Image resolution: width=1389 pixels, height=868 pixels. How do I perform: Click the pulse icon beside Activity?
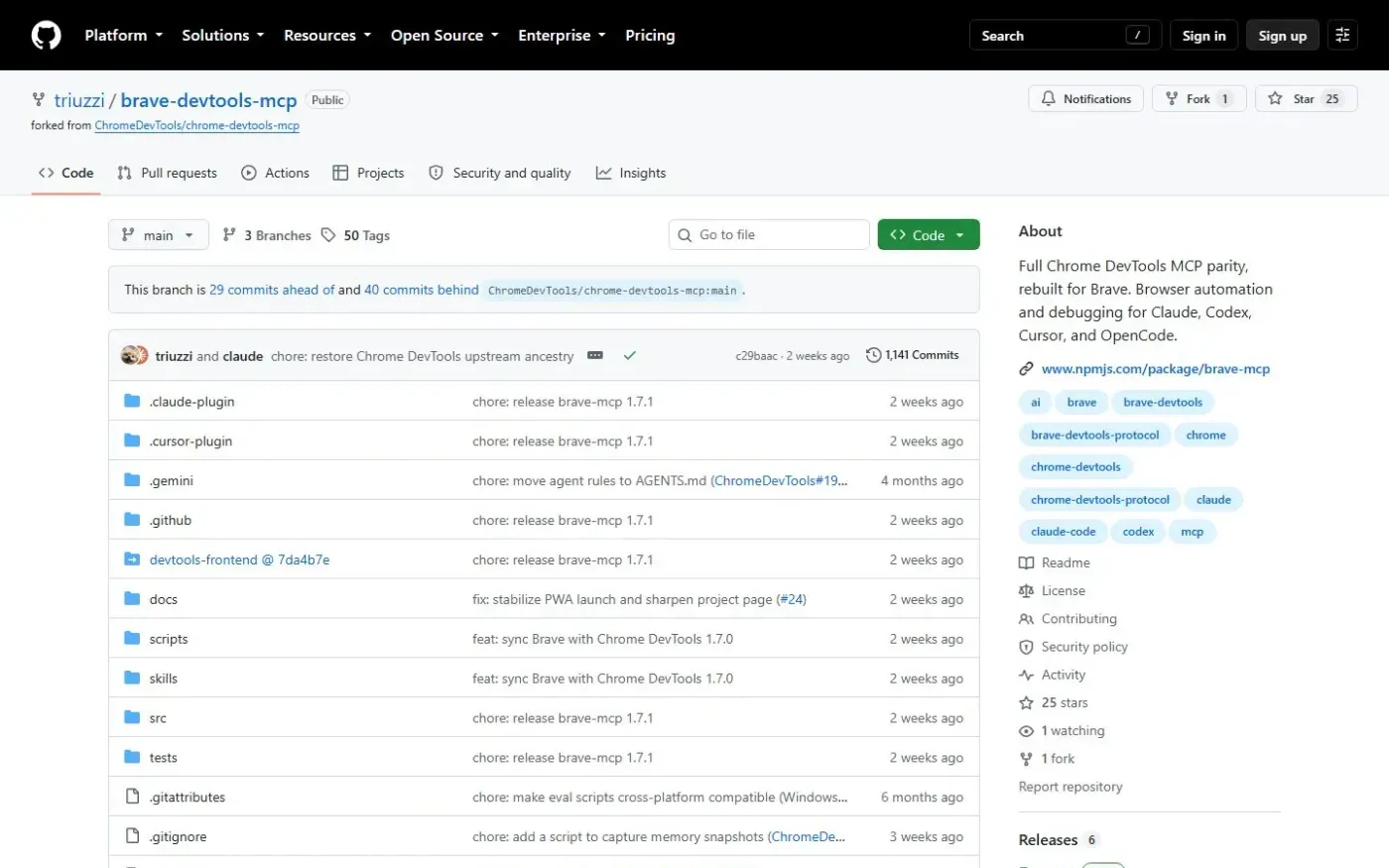tap(1026, 675)
